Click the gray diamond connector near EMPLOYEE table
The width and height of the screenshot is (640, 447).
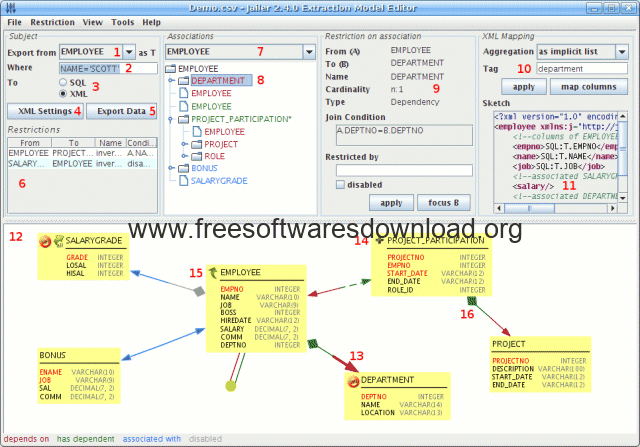[199, 291]
